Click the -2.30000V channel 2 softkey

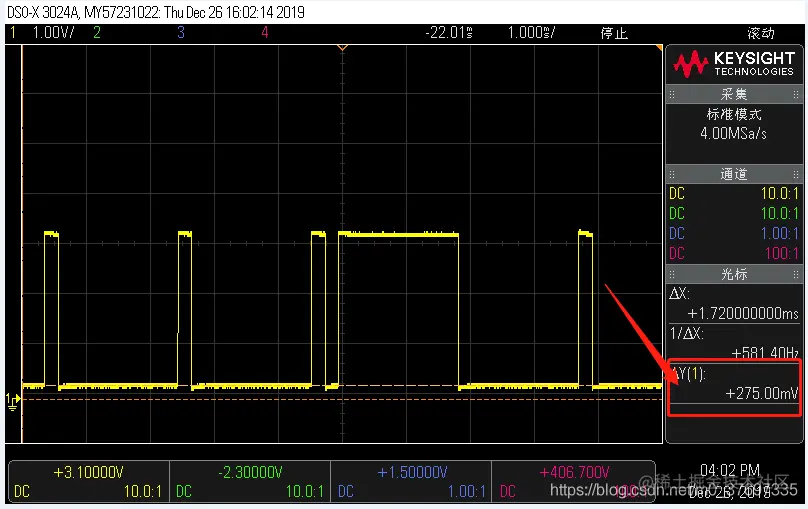tap(250, 482)
